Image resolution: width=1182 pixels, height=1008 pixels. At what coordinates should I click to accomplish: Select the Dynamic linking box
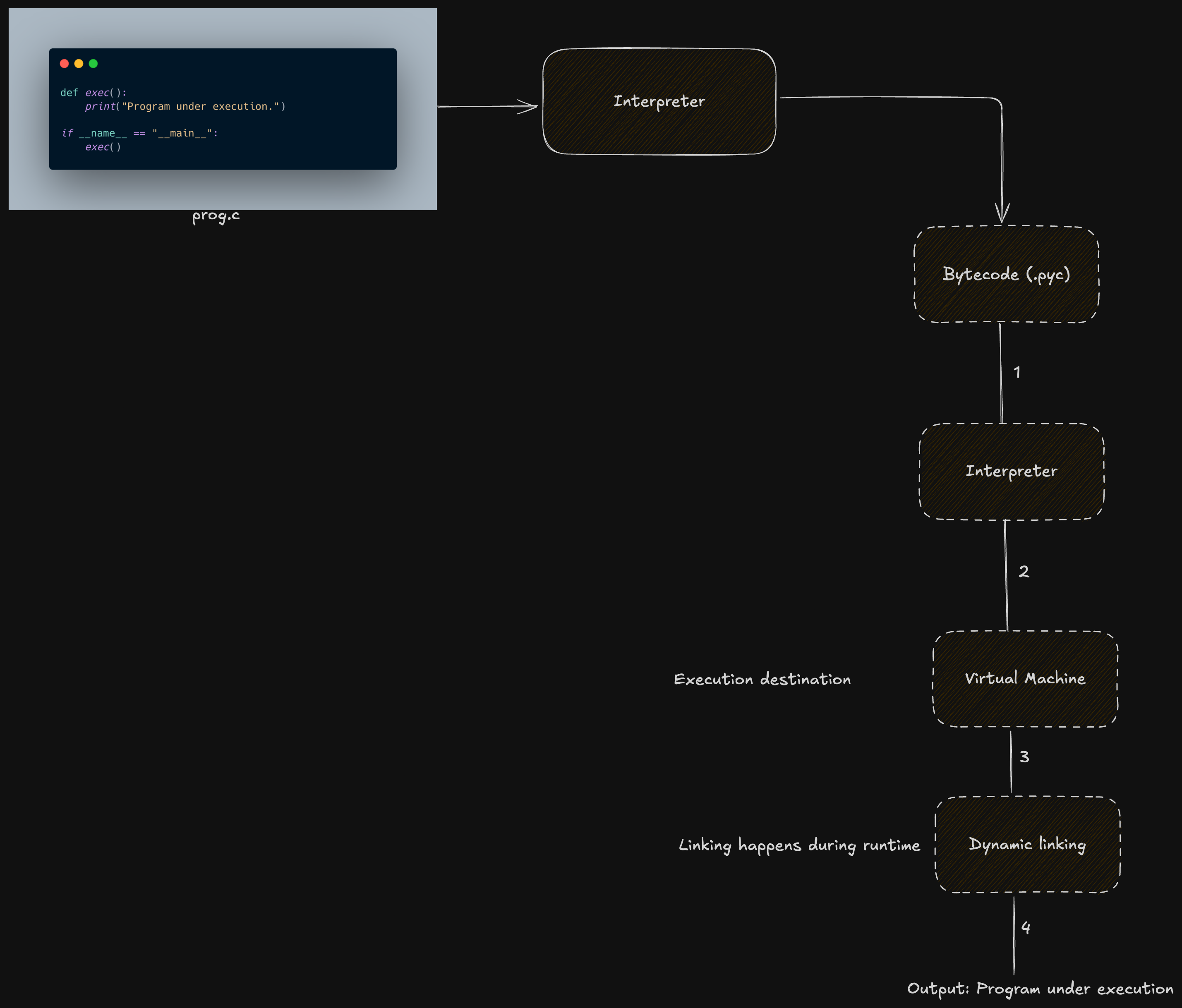1027,844
